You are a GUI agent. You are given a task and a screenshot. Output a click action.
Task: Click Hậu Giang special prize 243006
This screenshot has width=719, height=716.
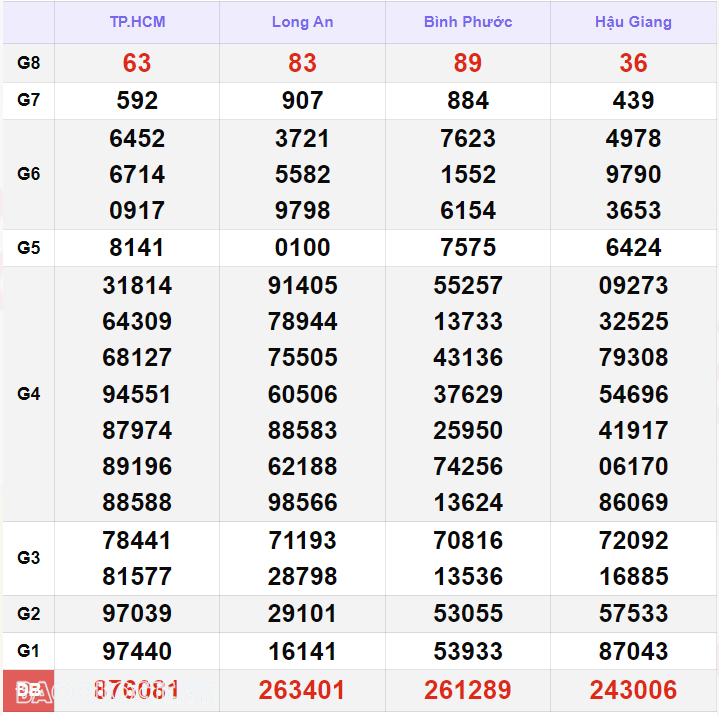tap(633, 690)
